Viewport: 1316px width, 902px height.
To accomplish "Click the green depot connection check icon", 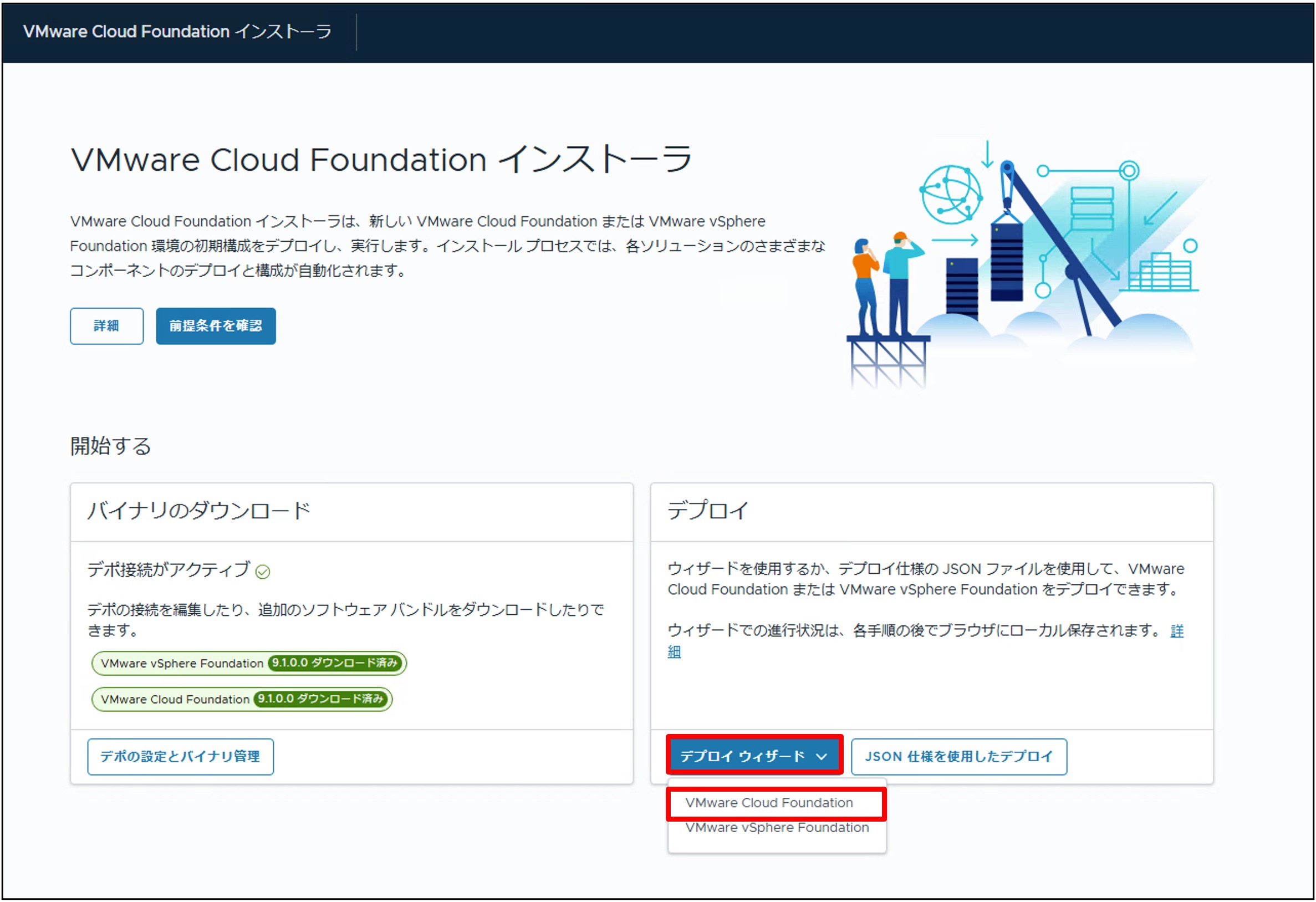I will coord(263,573).
